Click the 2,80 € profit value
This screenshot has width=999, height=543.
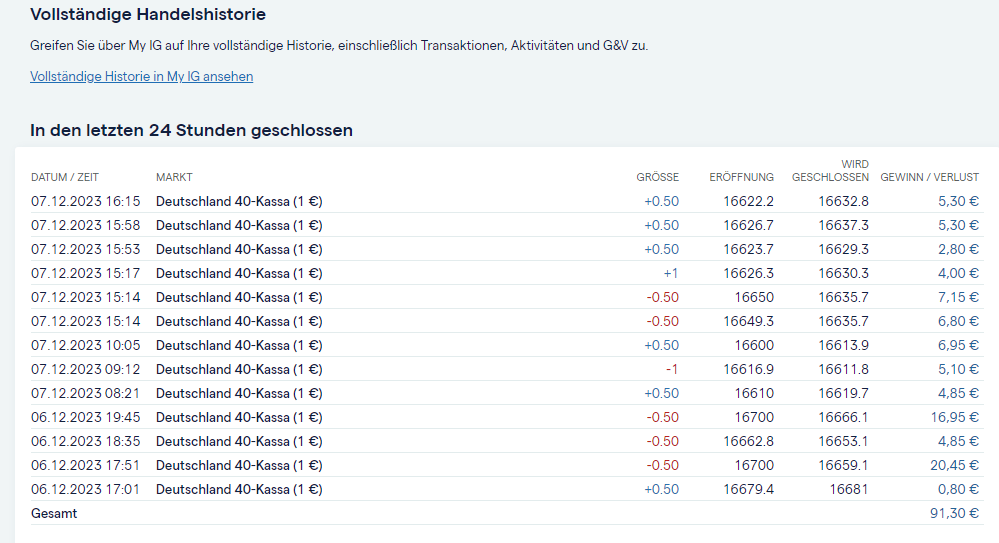pyautogui.click(x=958, y=249)
